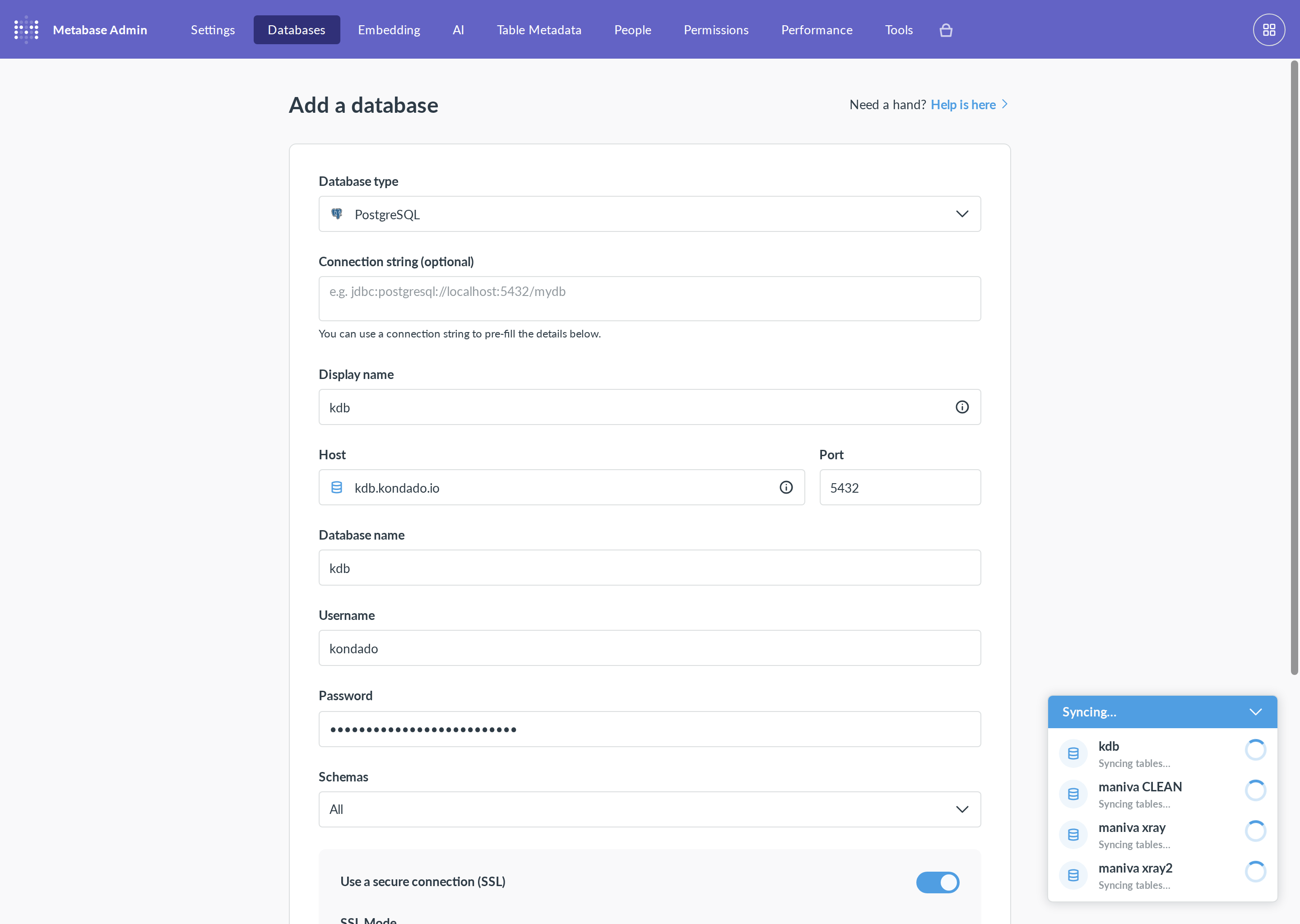
Task: Open the Databases admin tab
Action: (297, 30)
